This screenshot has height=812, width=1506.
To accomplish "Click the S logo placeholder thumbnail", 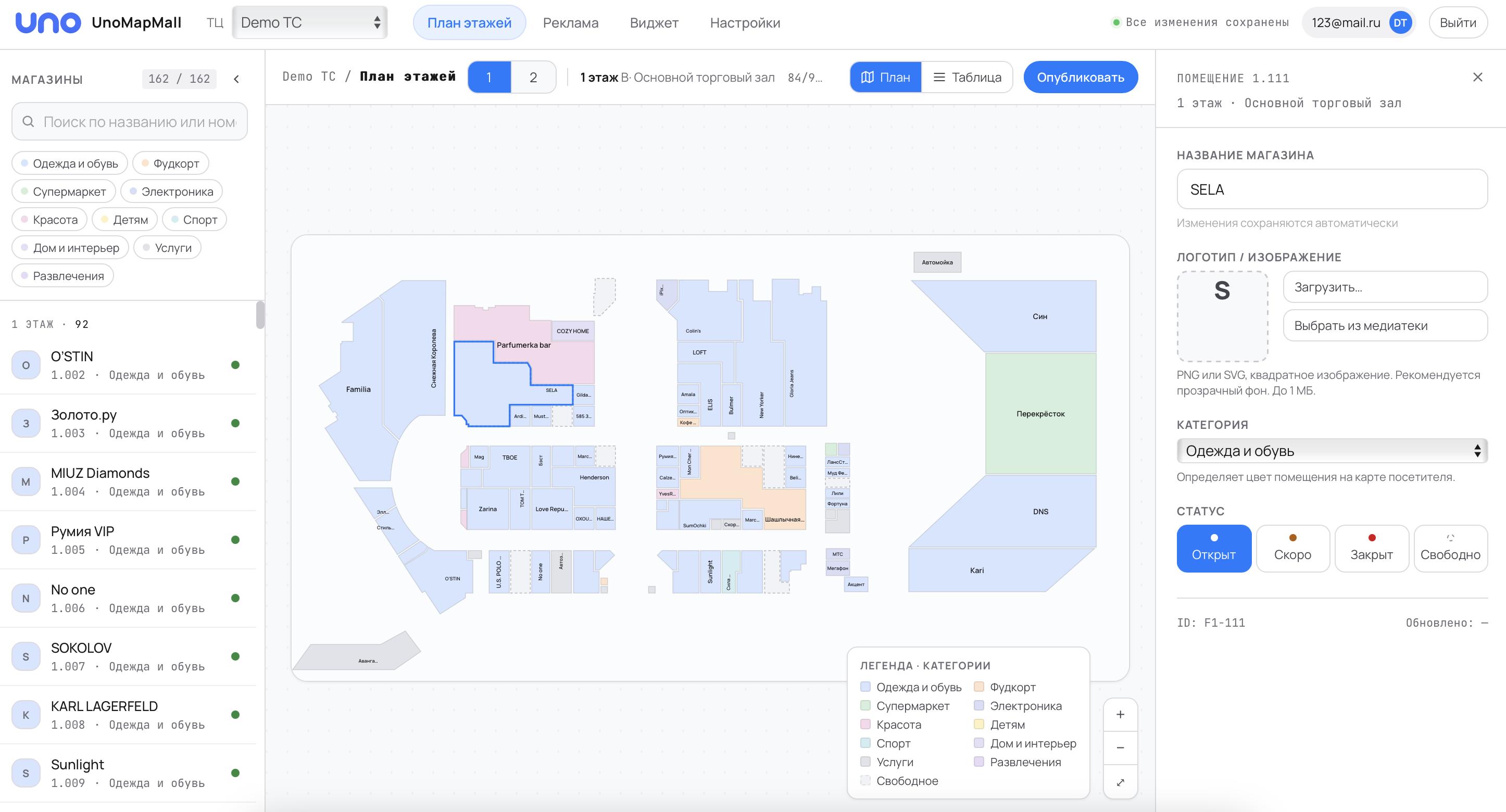I will 1222,316.
